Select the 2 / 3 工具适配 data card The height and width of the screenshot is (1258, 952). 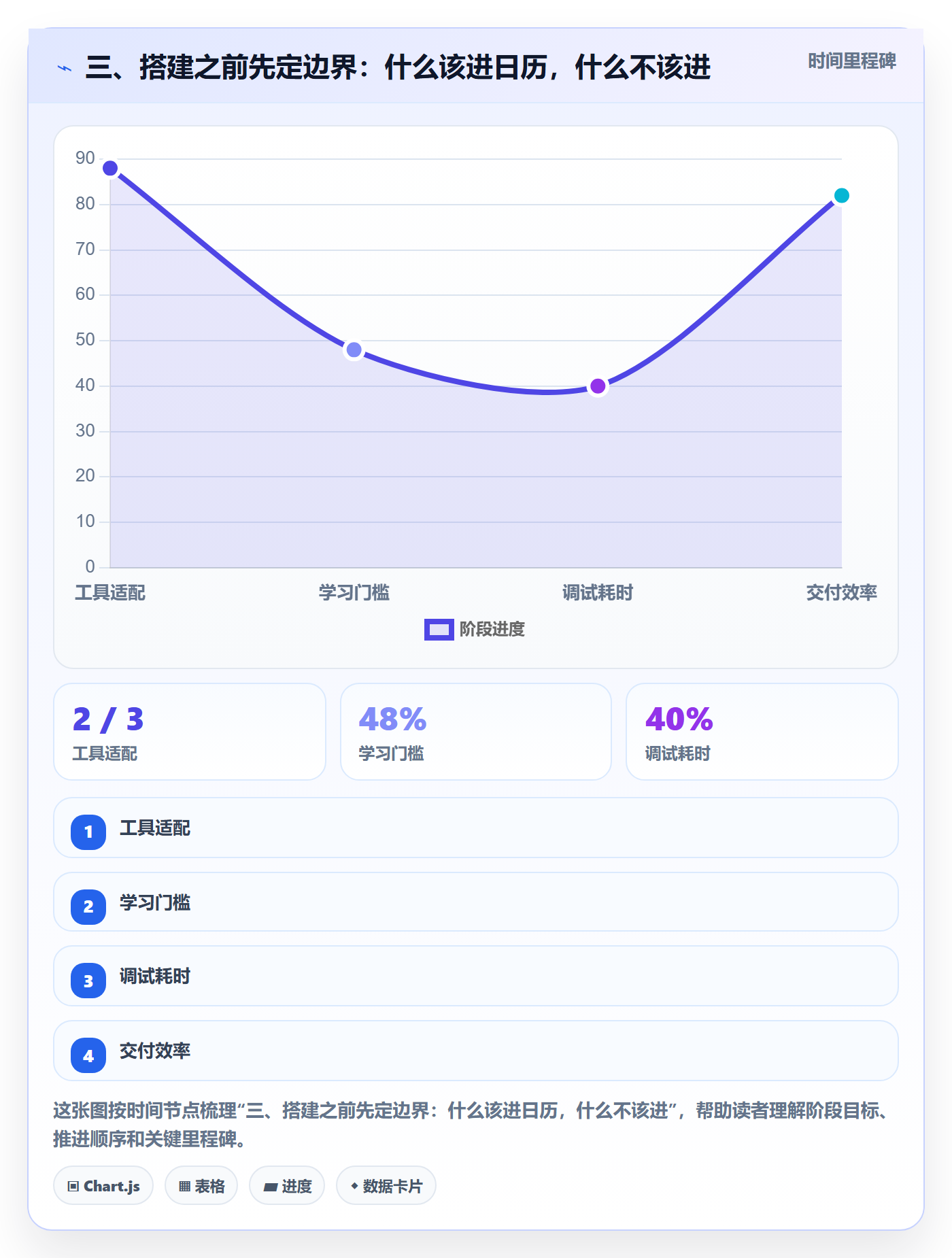pyautogui.click(x=190, y=732)
